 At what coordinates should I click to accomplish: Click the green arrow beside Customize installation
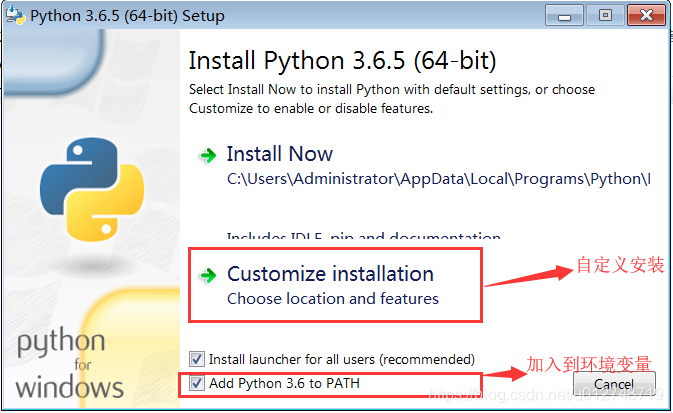tap(209, 275)
